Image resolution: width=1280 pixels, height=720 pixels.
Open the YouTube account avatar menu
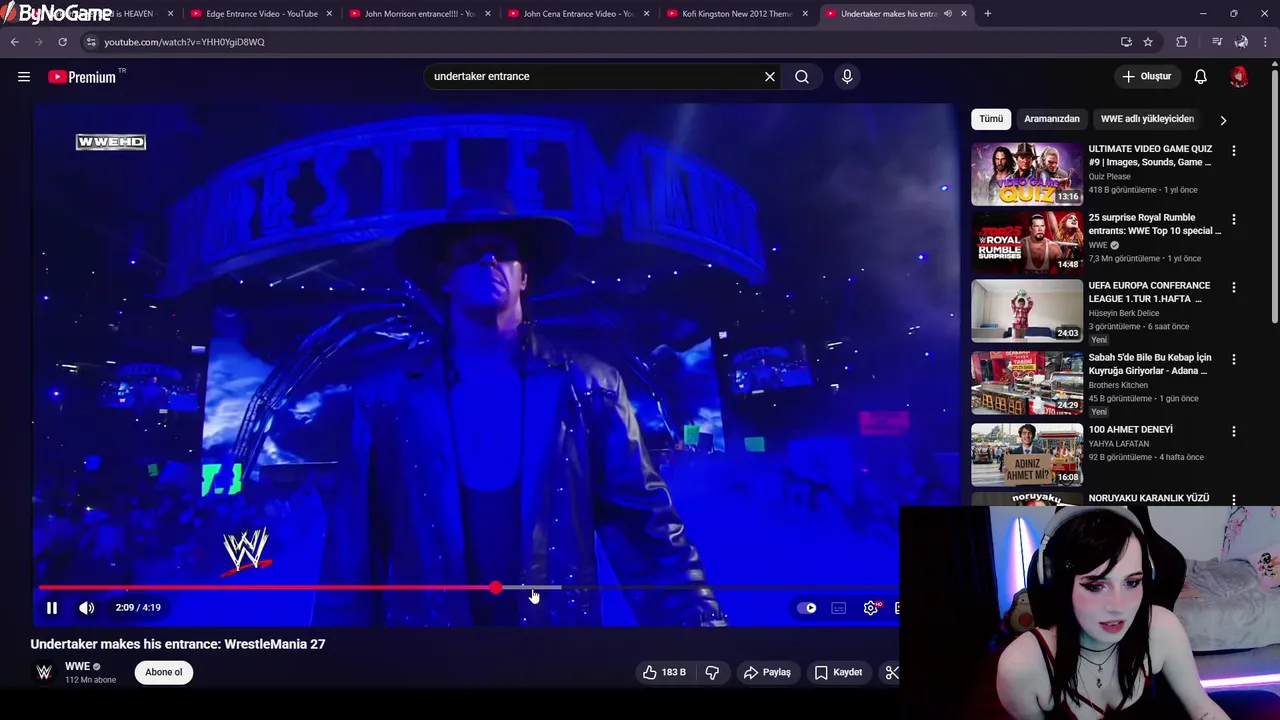(1239, 76)
